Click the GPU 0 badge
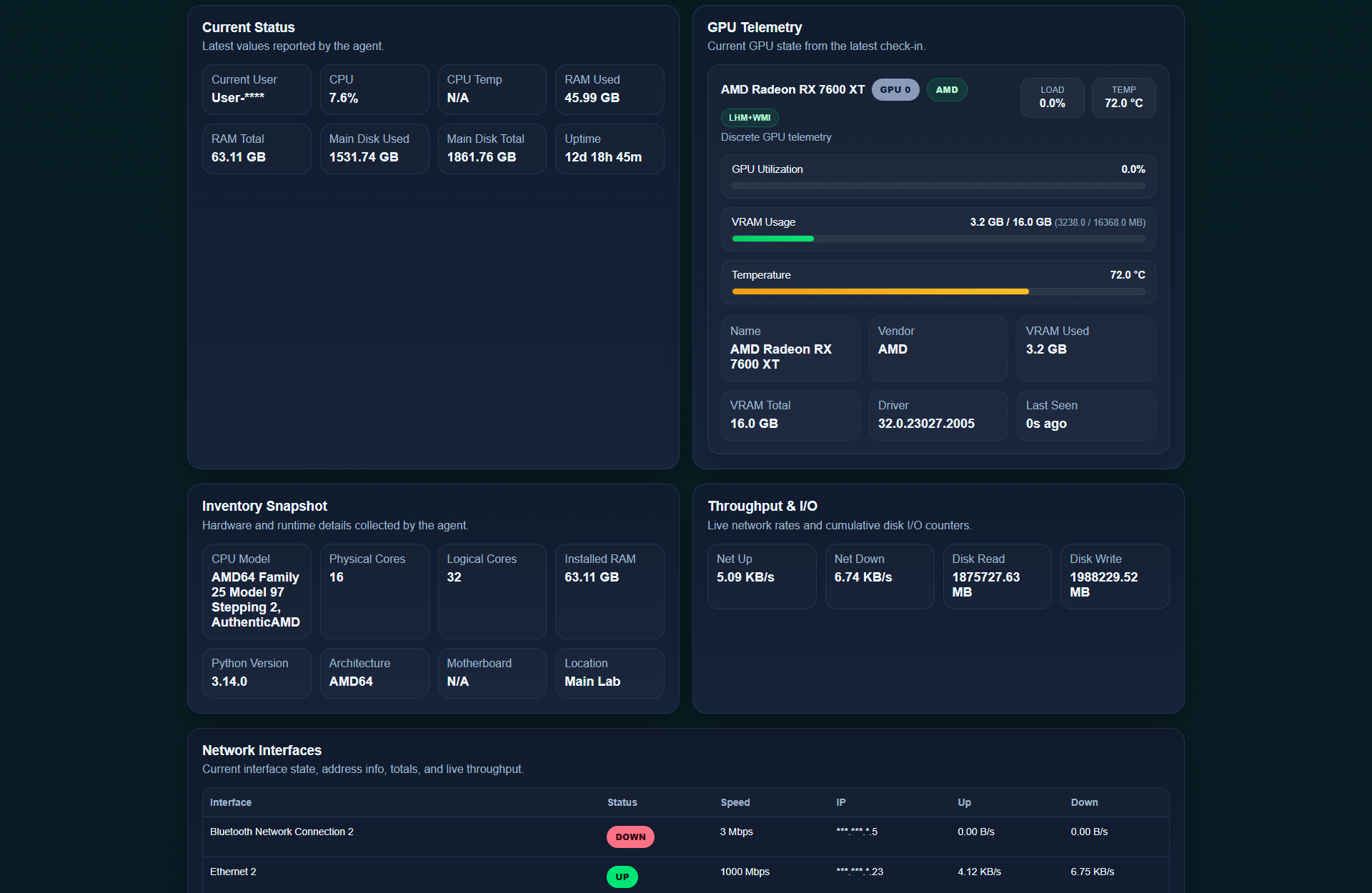 click(895, 90)
